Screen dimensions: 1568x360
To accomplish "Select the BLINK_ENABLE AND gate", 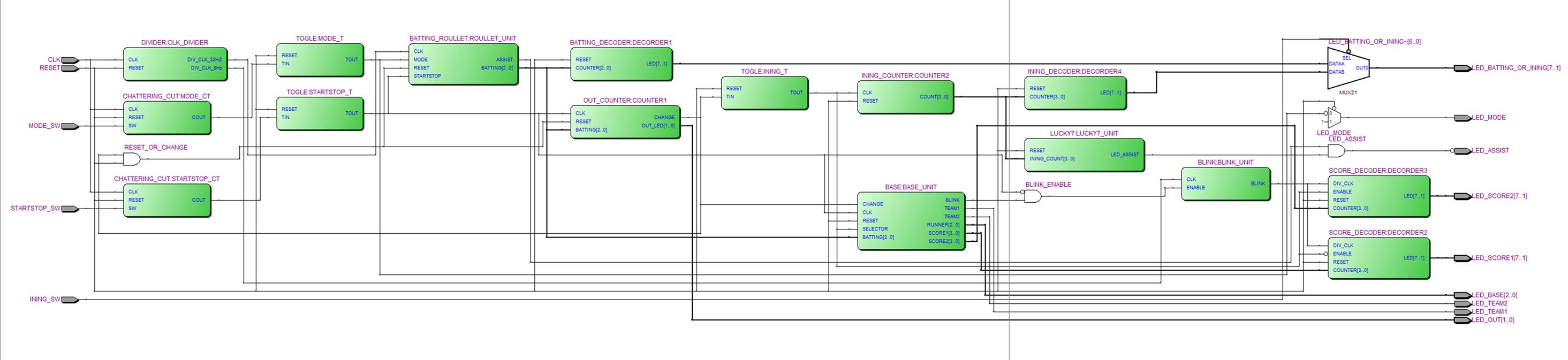I will click(1032, 196).
